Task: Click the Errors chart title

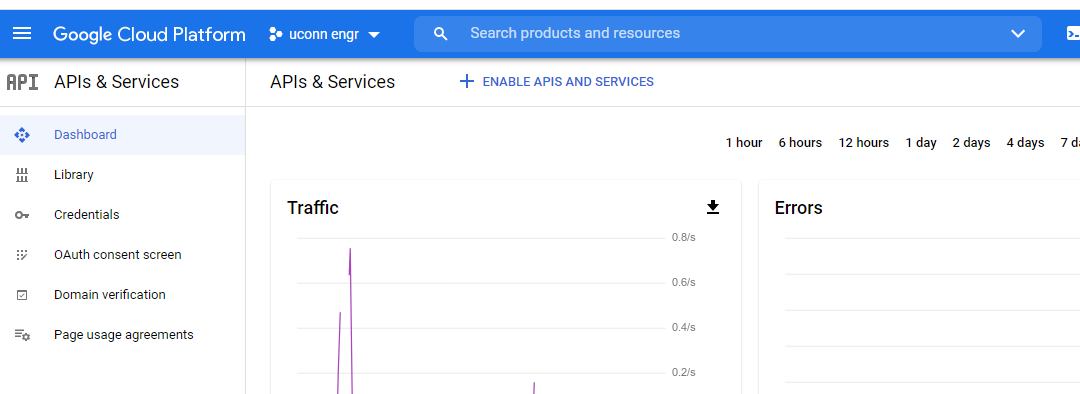Action: (x=798, y=208)
